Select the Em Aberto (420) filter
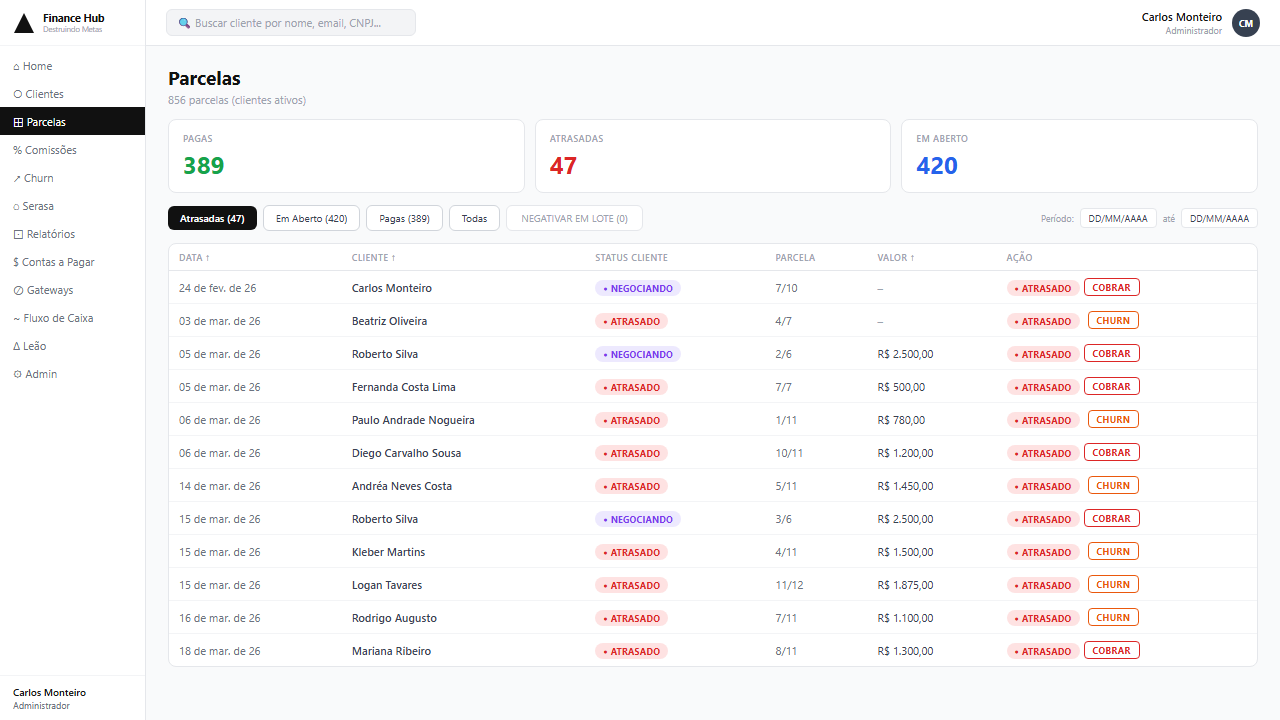Image resolution: width=1280 pixels, height=720 pixels. [311, 218]
